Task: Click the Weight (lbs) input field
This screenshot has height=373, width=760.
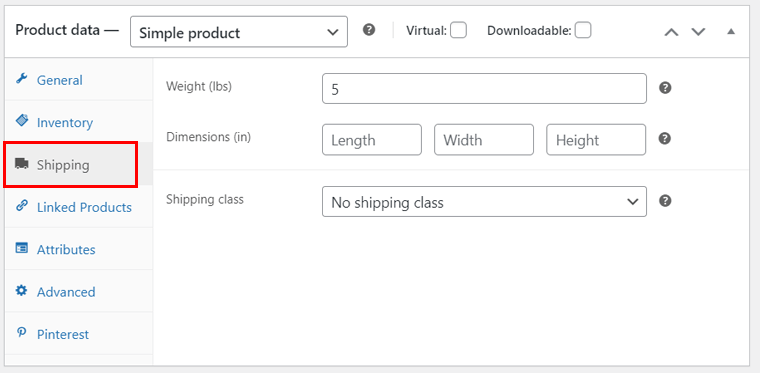Action: [484, 89]
